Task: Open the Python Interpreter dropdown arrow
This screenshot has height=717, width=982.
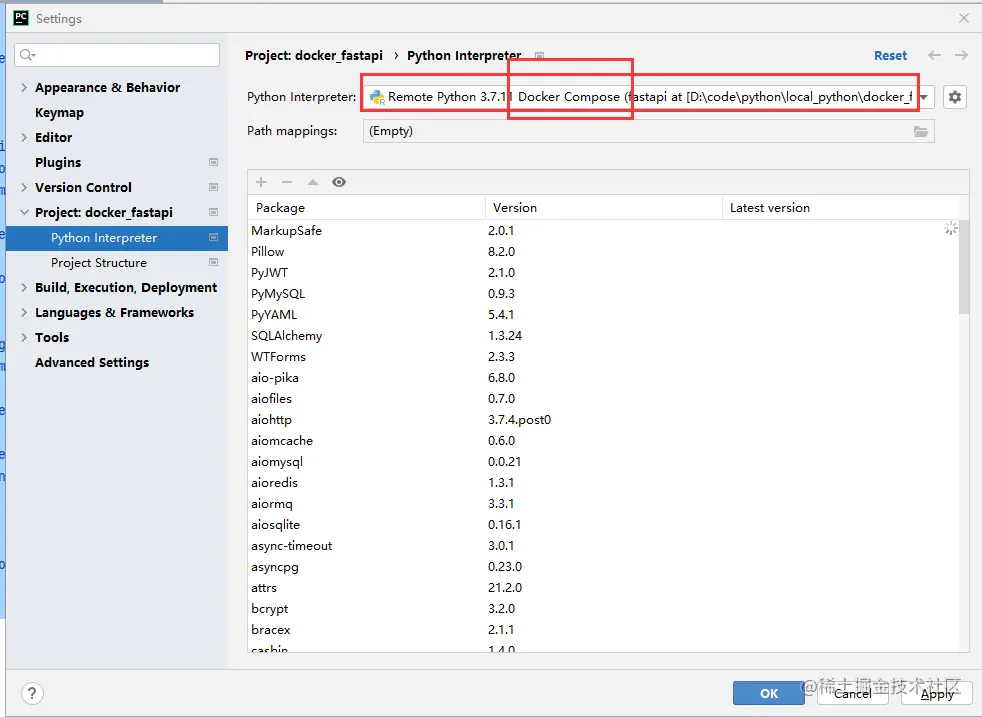Action: [924, 97]
